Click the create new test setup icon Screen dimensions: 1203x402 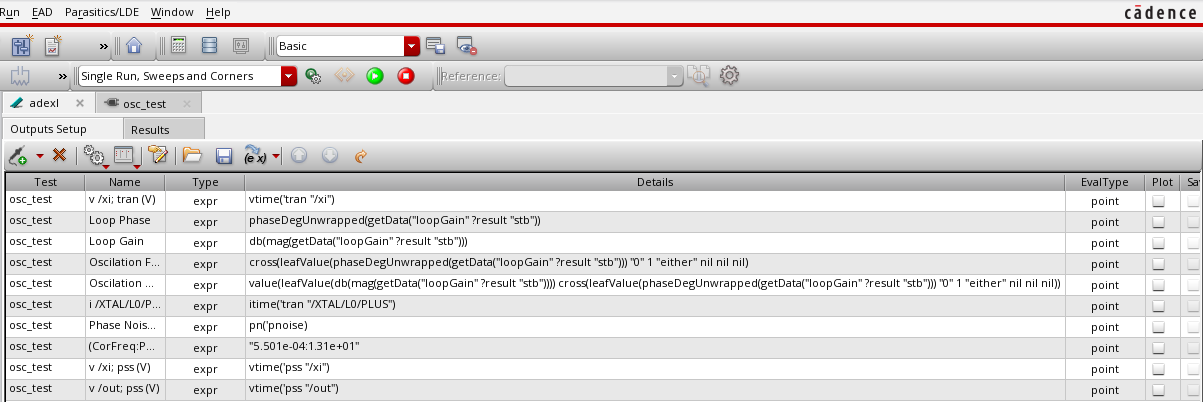[x=22, y=46]
